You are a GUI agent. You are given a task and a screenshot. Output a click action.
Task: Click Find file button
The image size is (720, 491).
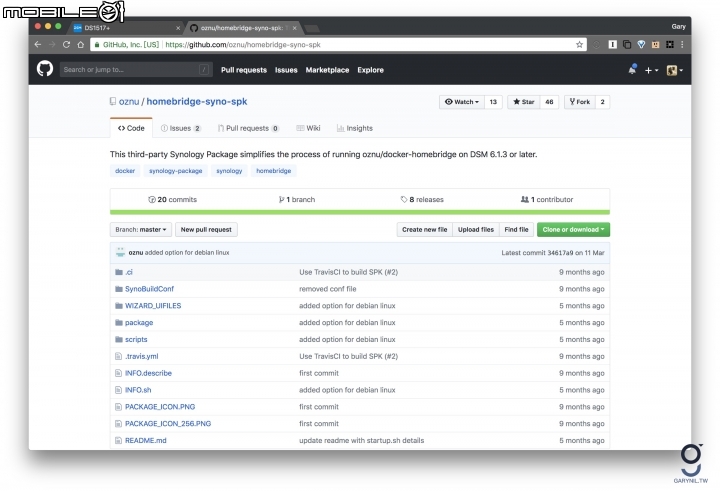[x=516, y=230]
